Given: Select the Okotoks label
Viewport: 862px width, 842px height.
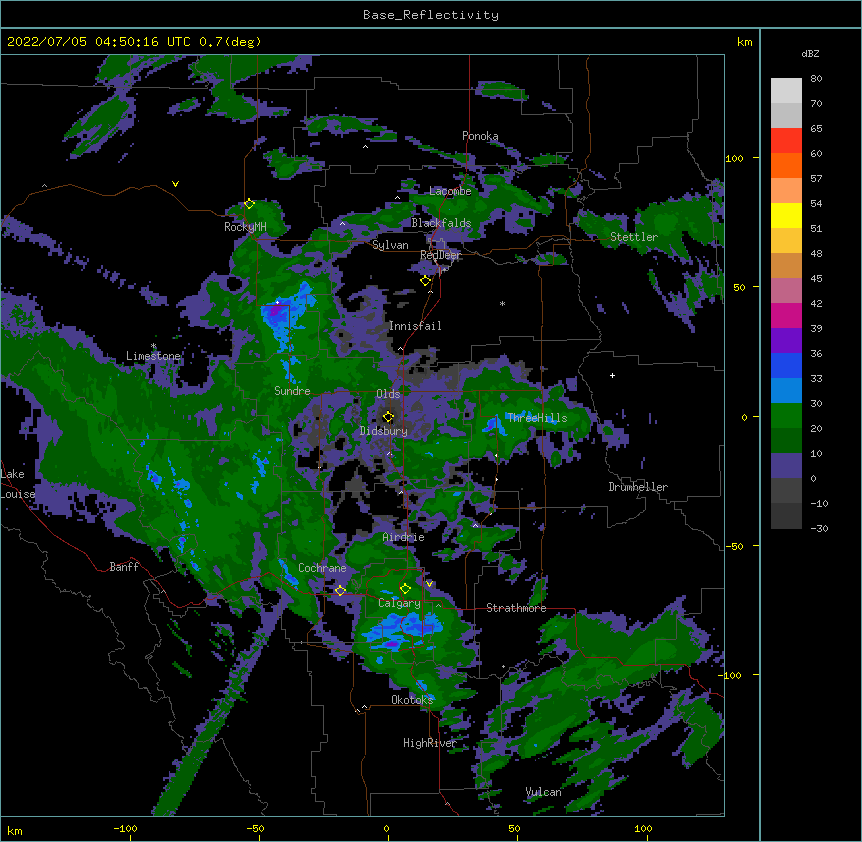Looking at the screenshot, I should 412,700.
